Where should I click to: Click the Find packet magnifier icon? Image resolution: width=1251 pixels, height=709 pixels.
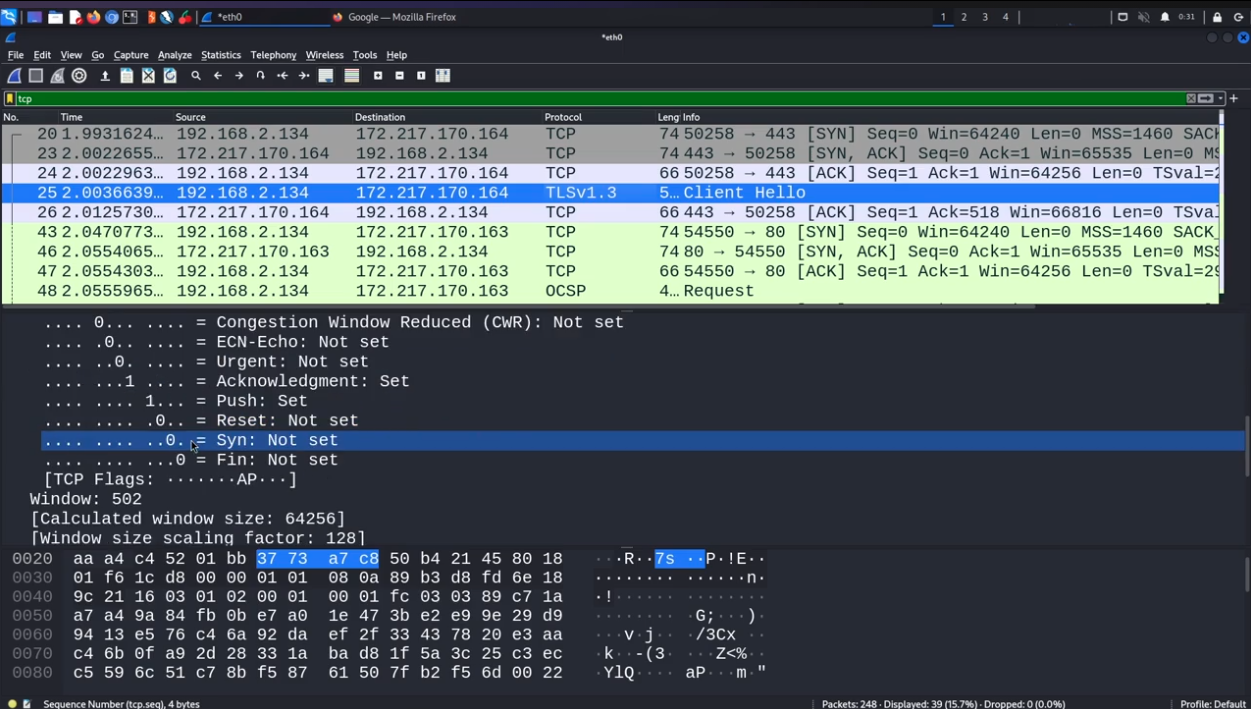pos(196,76)
